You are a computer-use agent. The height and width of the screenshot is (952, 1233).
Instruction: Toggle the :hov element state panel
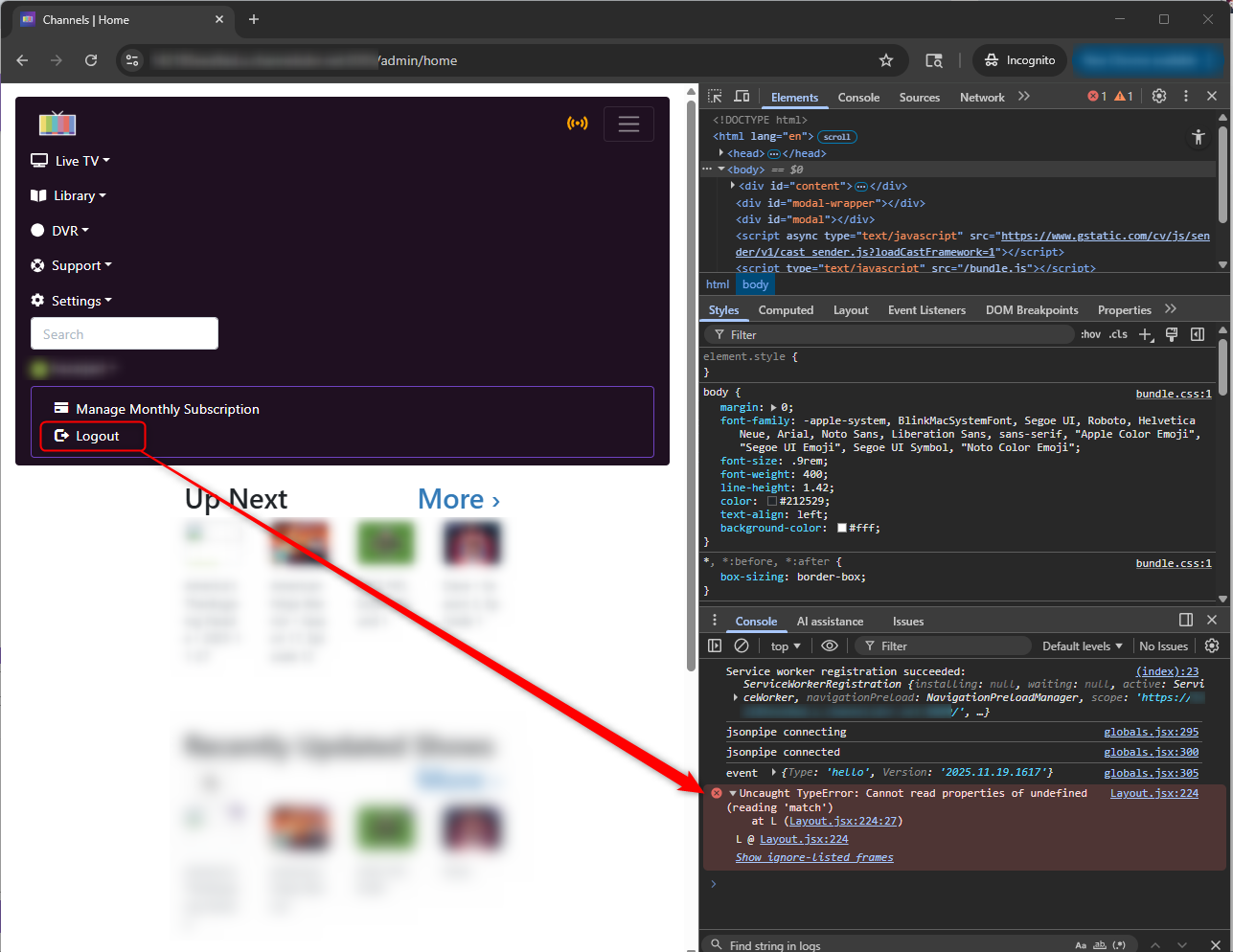click(x=1090, y=334)
